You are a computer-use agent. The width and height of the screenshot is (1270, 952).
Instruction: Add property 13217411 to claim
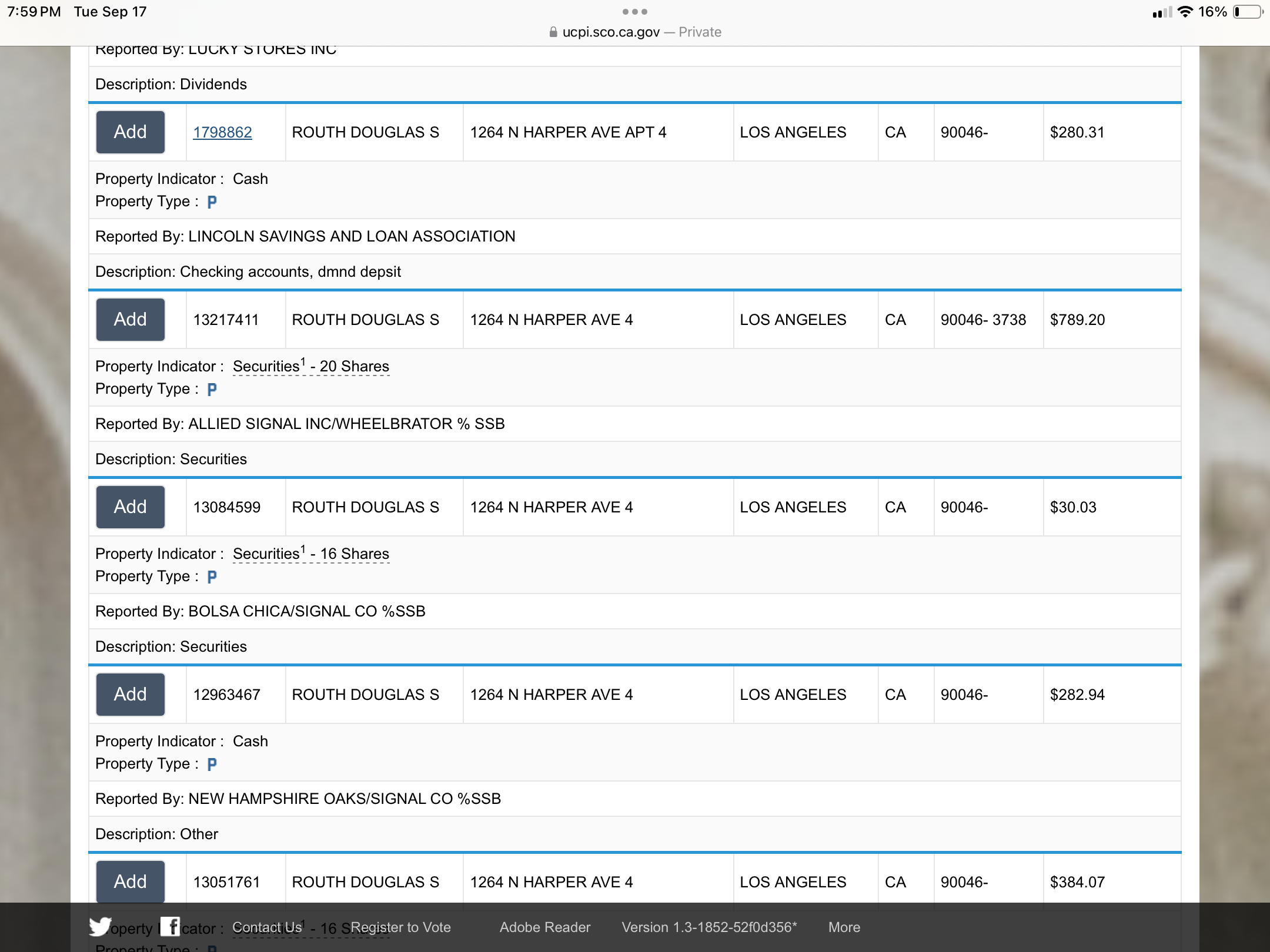(131, 320)
